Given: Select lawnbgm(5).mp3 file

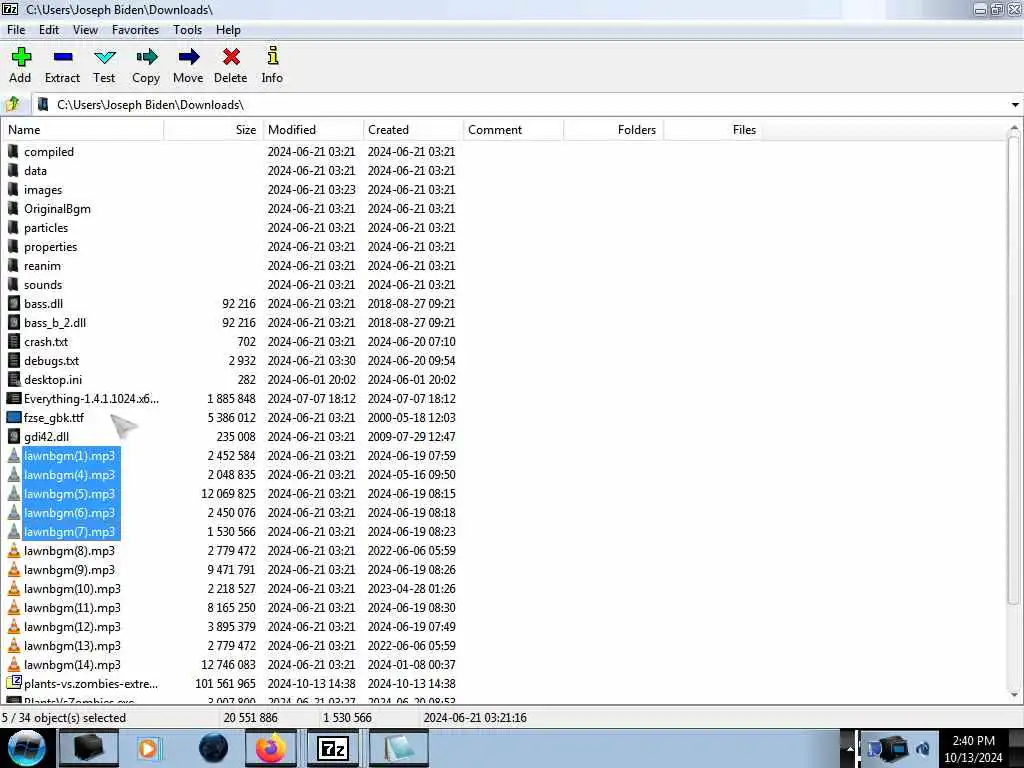Looking at the screenshot, I should point(69,493).
